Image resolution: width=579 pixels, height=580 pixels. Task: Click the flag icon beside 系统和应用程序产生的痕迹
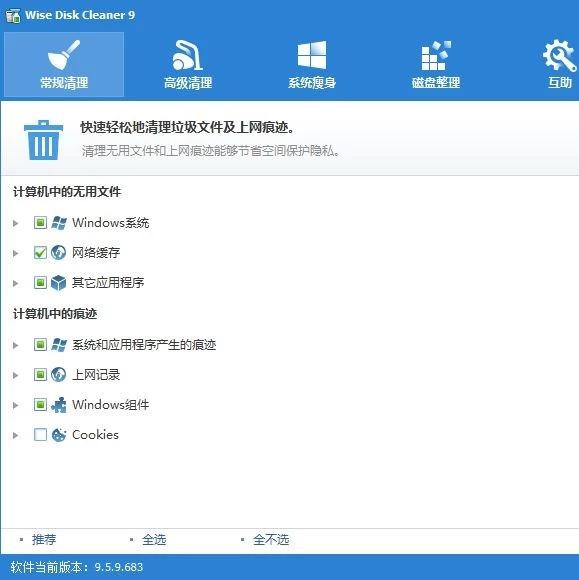coord(59,345)
